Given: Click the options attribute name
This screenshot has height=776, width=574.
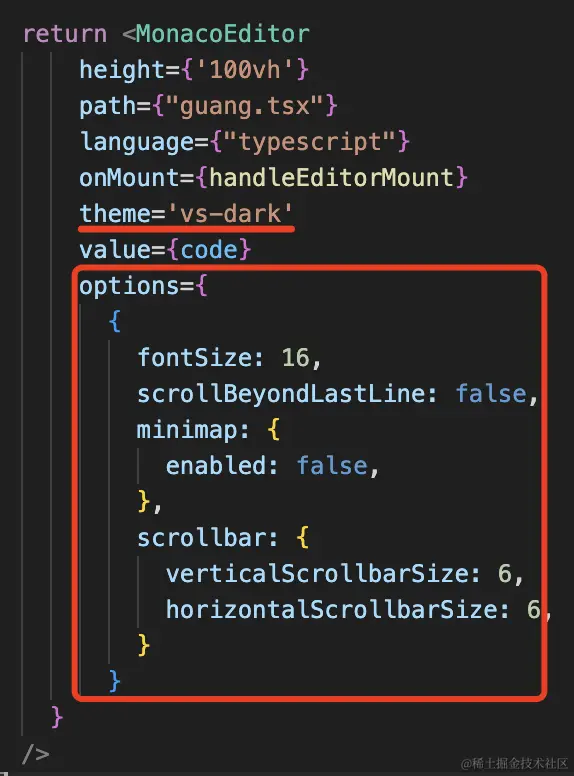Looking at the screenshot, I should [129, 287].
